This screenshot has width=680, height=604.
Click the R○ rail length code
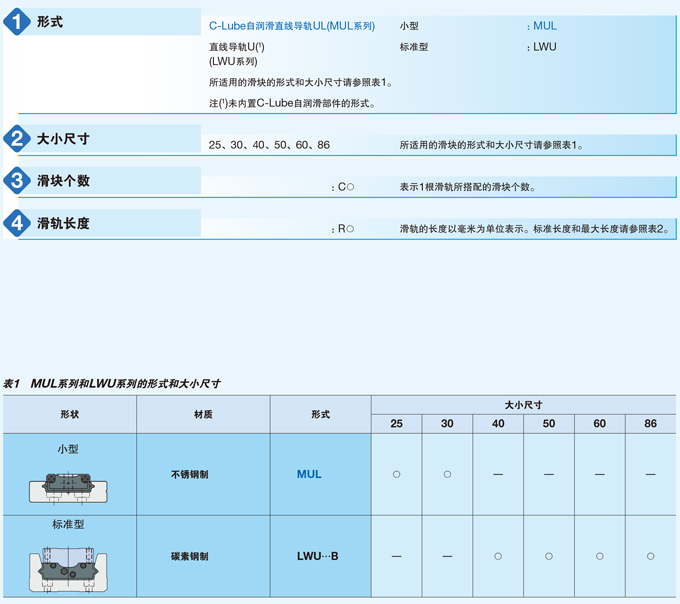click(345, 229)
